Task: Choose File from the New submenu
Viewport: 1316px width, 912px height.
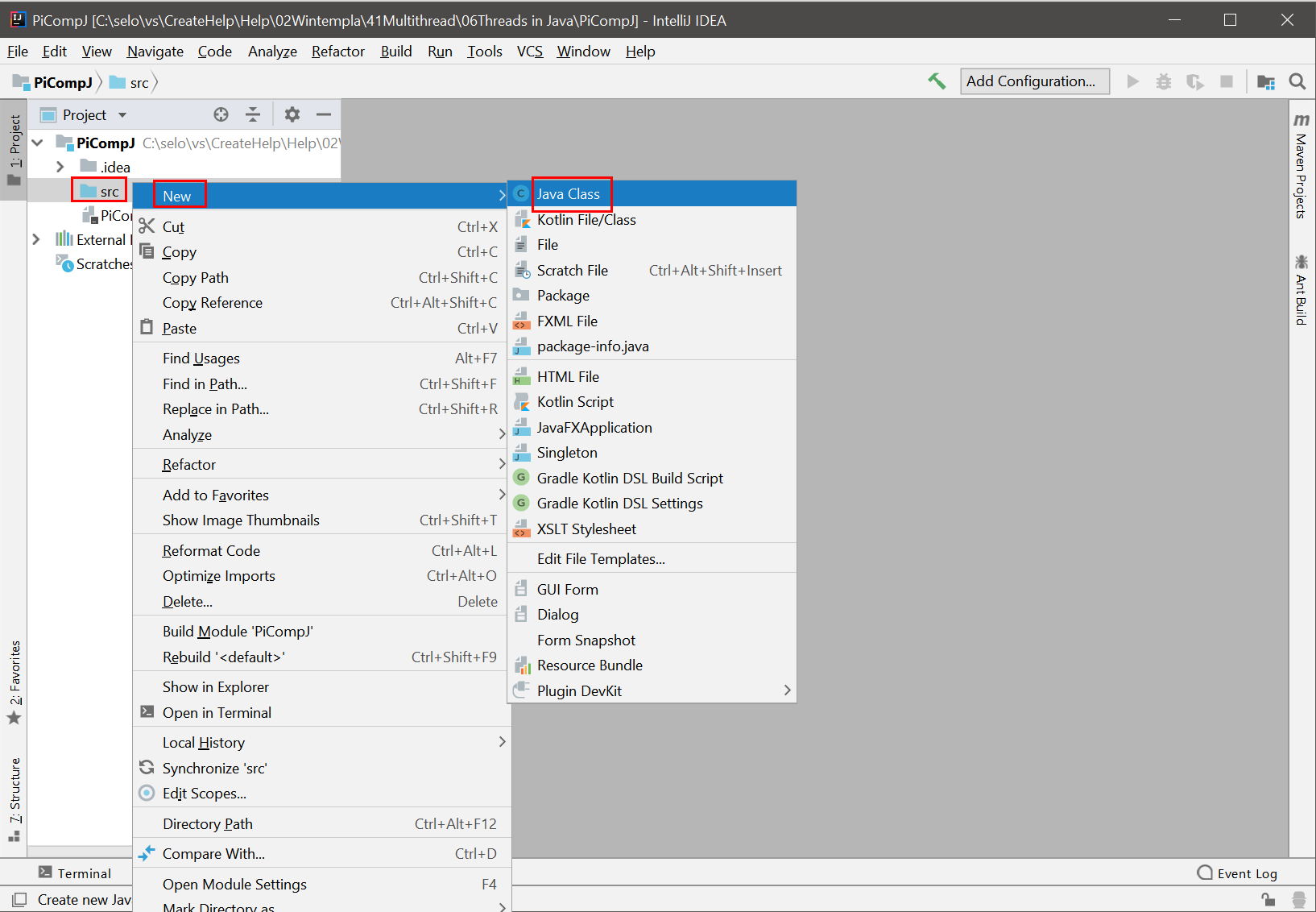Action: point(652,245)
